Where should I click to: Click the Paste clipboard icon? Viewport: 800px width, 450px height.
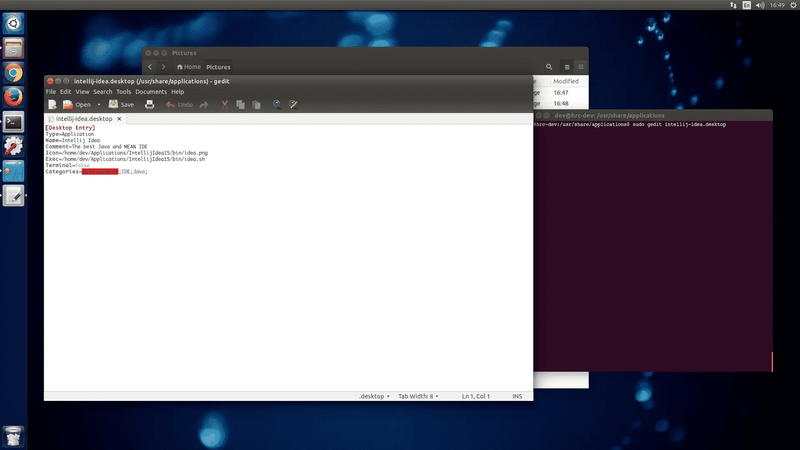[257, 104]
